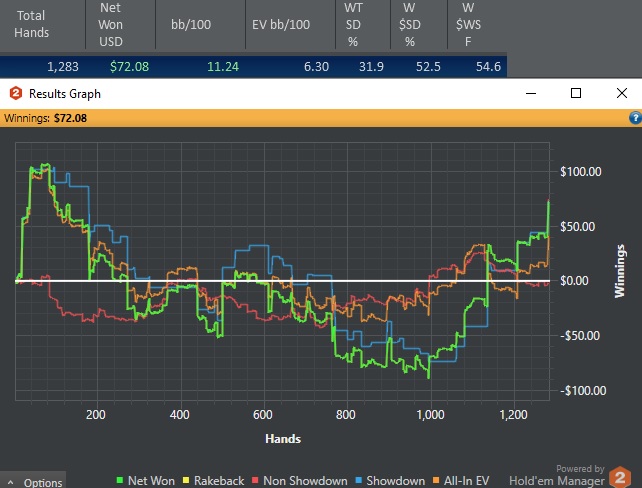Sort by bb/100 column header
The image size is (642, 488).
[x=201, y=25]
